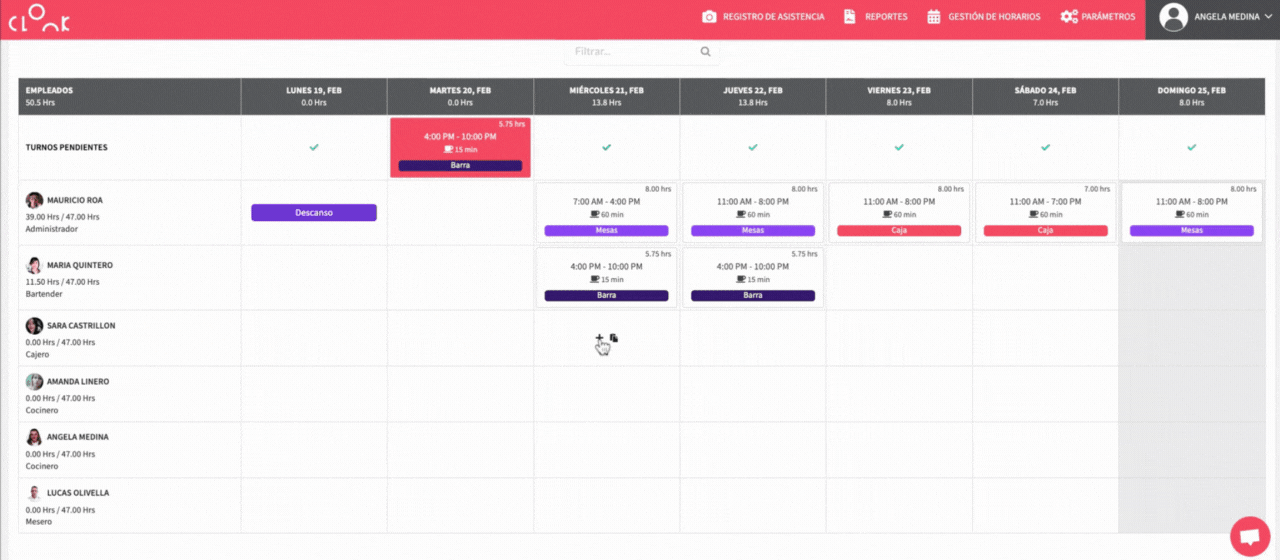Click the Descanso button on Monday
The image size is (1280, 560).
[x=314, y=212]
